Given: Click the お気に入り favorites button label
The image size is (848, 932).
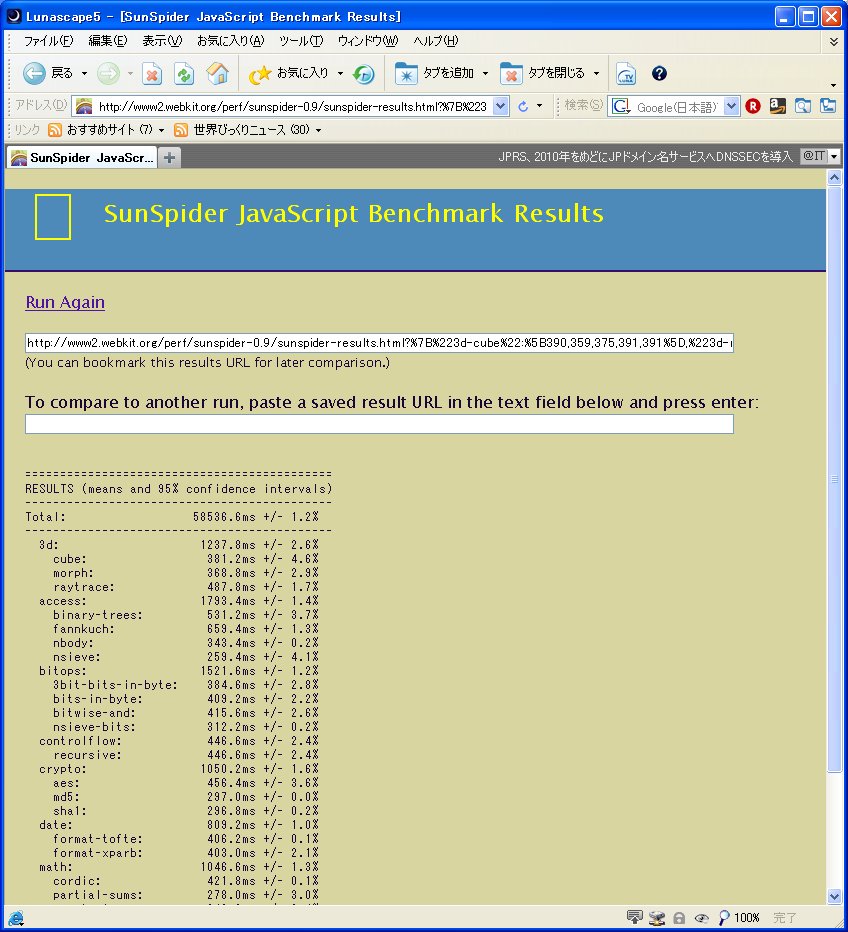Looking at the screenshot, I should pos(302,73).
